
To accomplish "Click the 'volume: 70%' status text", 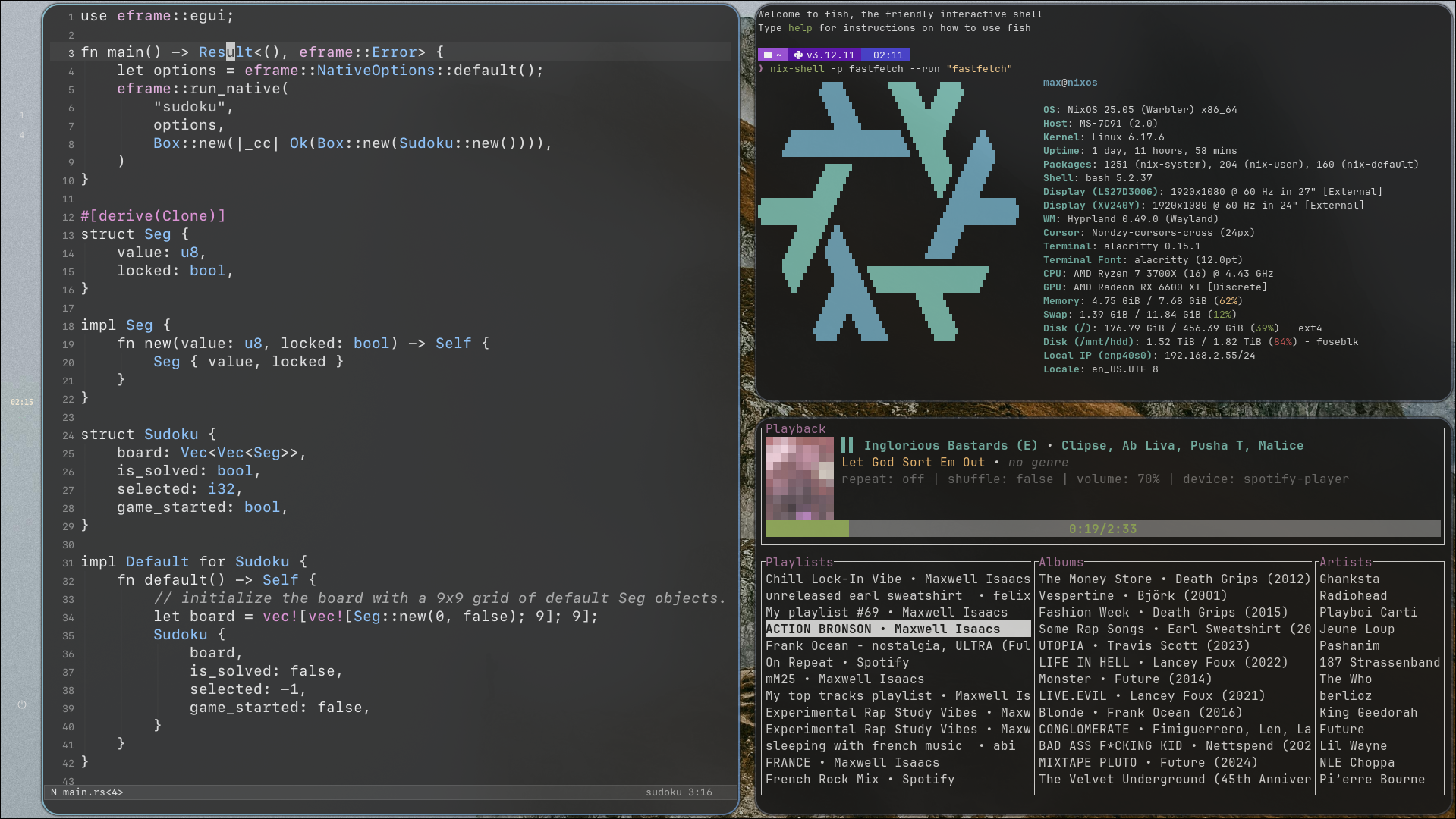I will tap(1118, 479).
